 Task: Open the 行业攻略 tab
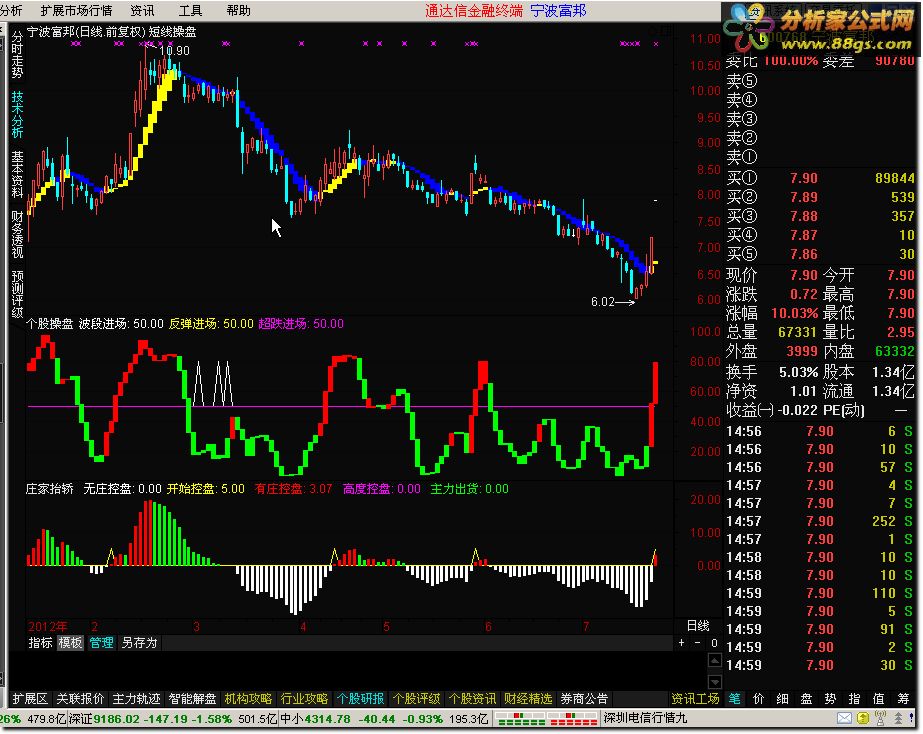tap(304, 699)
